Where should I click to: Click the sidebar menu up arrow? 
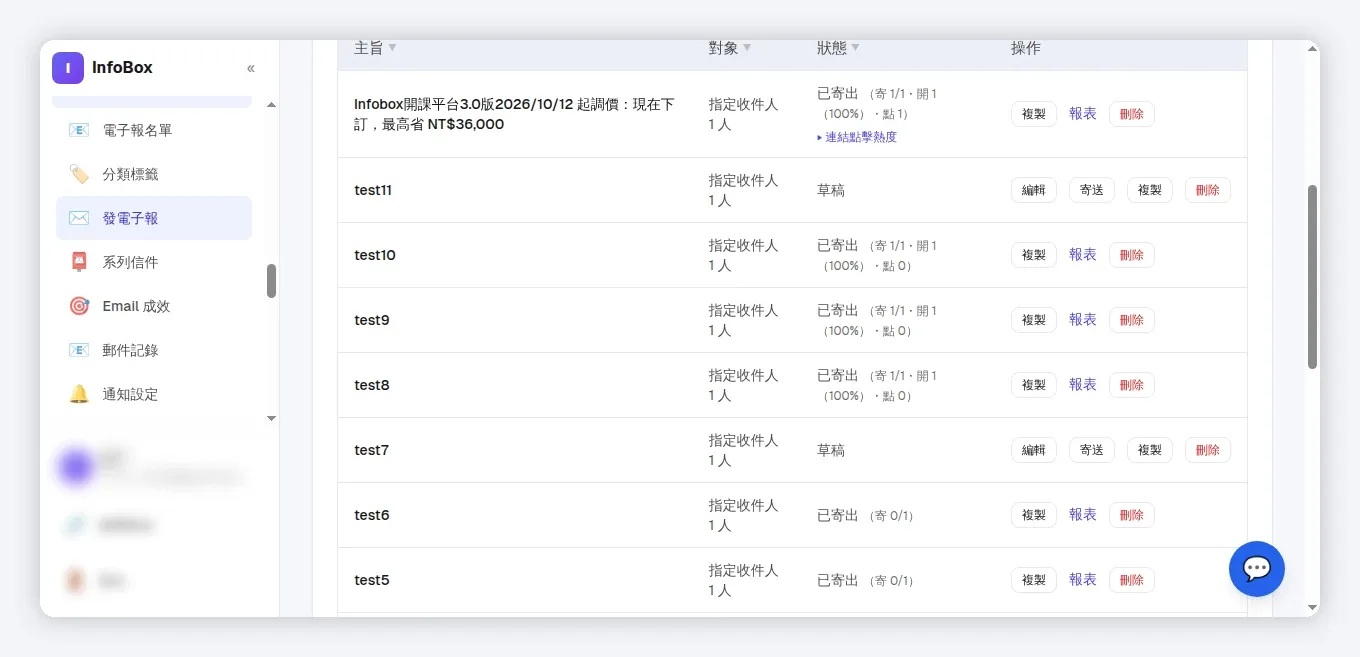271,105
